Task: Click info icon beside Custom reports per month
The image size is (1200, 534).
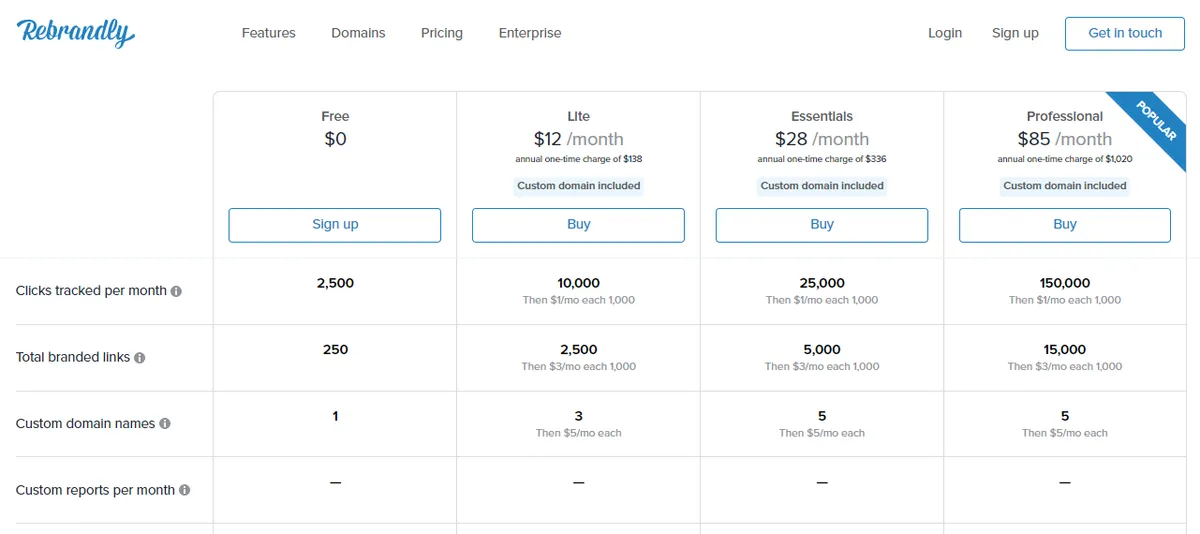Action: (184, 491)
